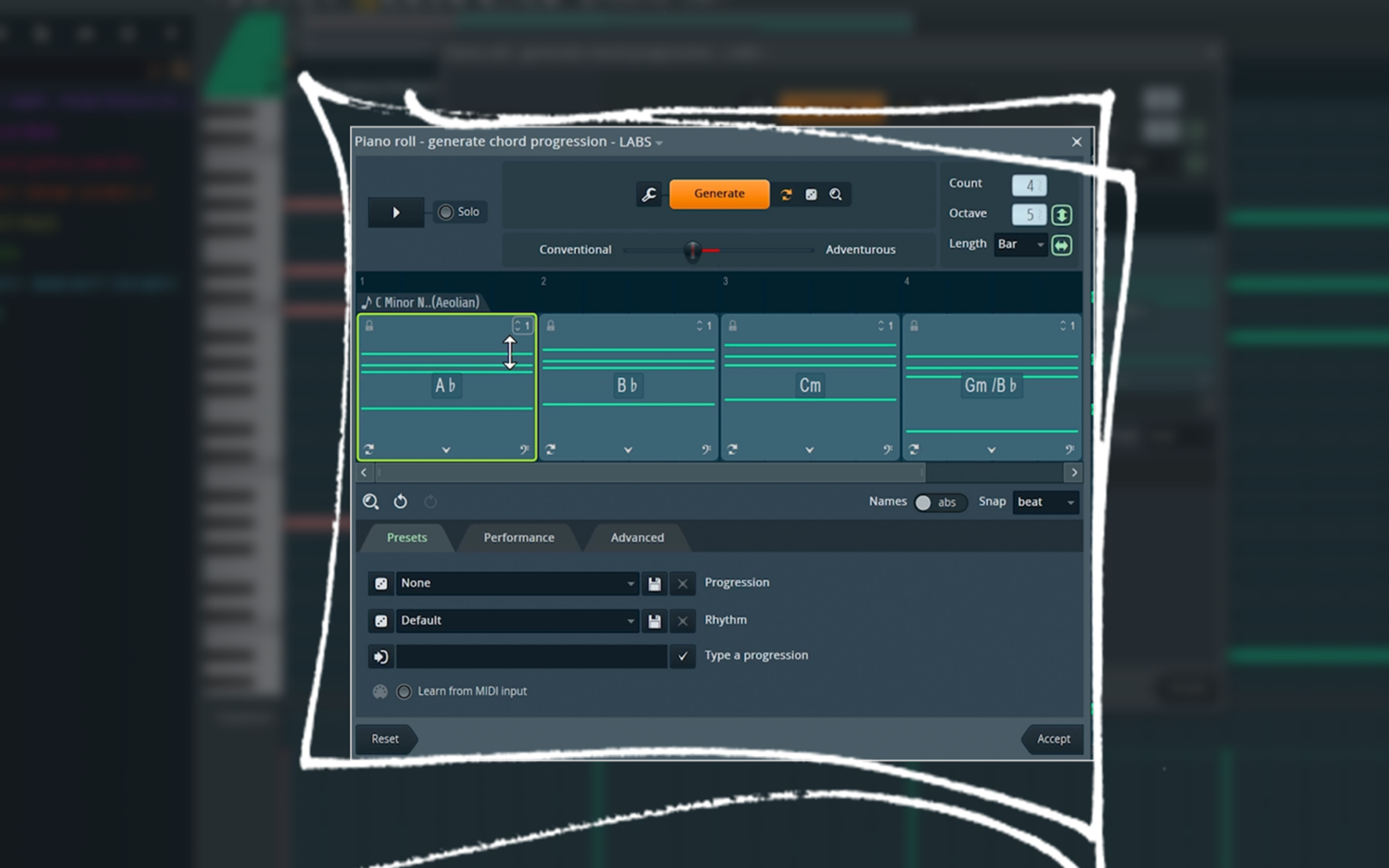Click the dice icon next to the Progression preset
Screen dimensions: 1389x868
380,583
